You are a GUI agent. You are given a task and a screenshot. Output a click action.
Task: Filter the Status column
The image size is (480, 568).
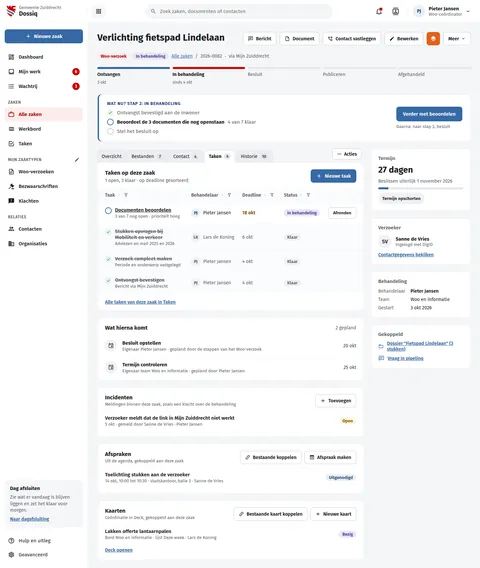point(308,195)
